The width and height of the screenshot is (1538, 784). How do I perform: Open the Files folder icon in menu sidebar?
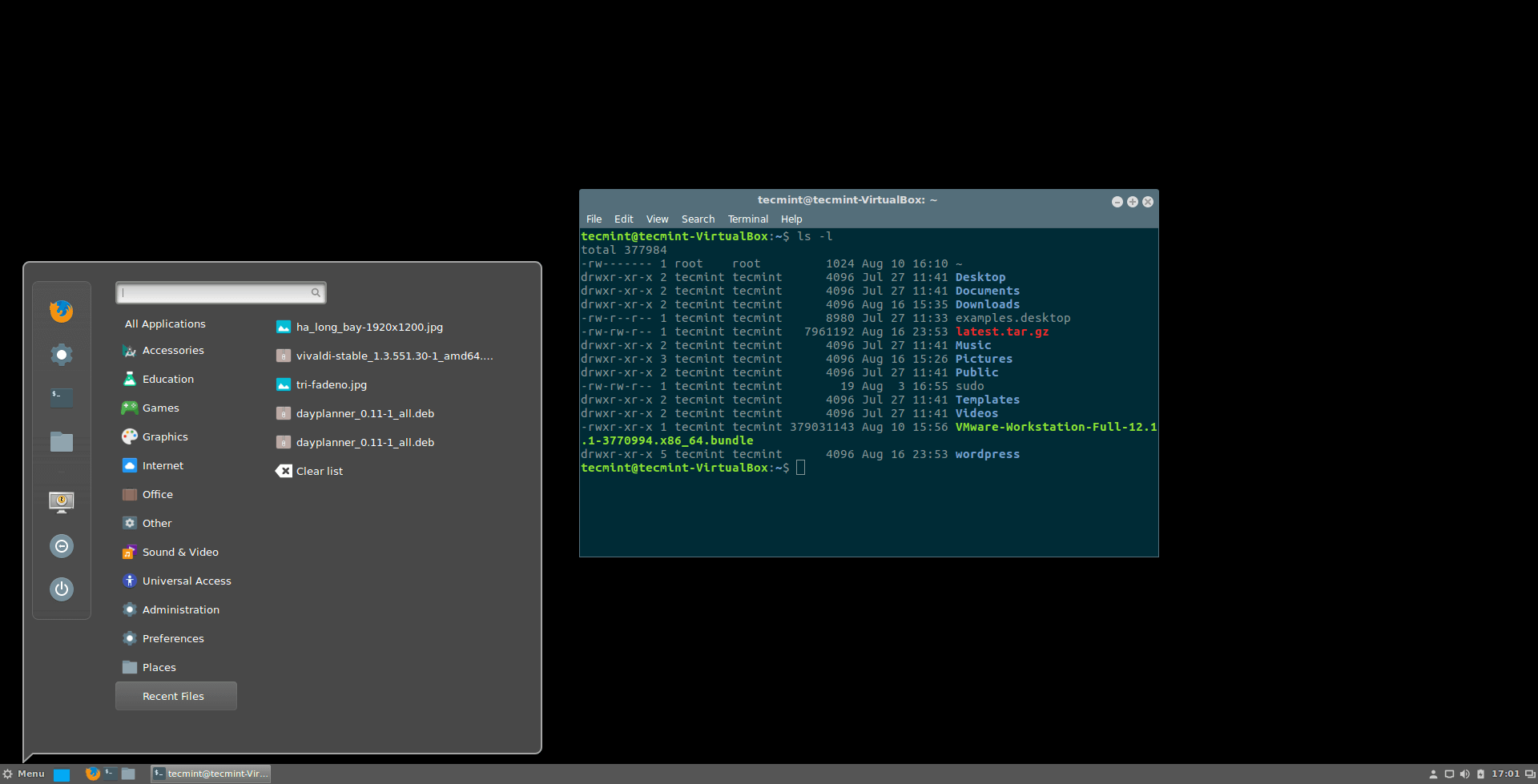[x=62, y=441]
